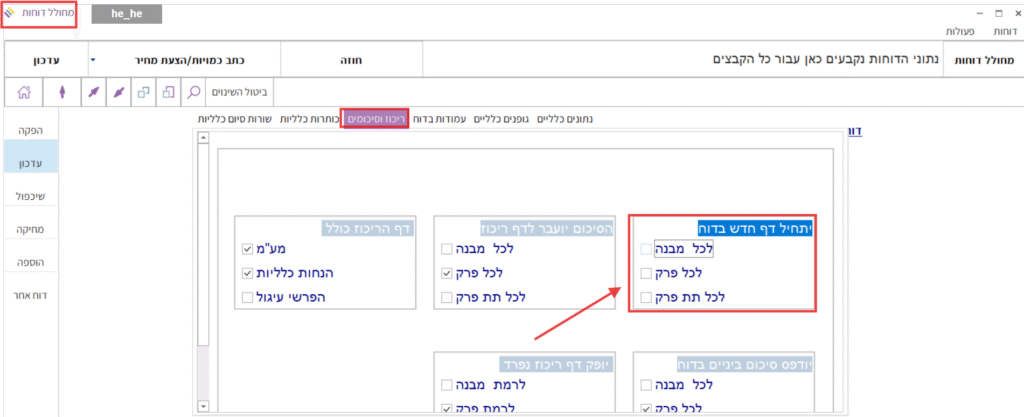Enable the הפרשי עיגול checkbox
Screen dimensions: 1024x417
click(x=247, y=297)
